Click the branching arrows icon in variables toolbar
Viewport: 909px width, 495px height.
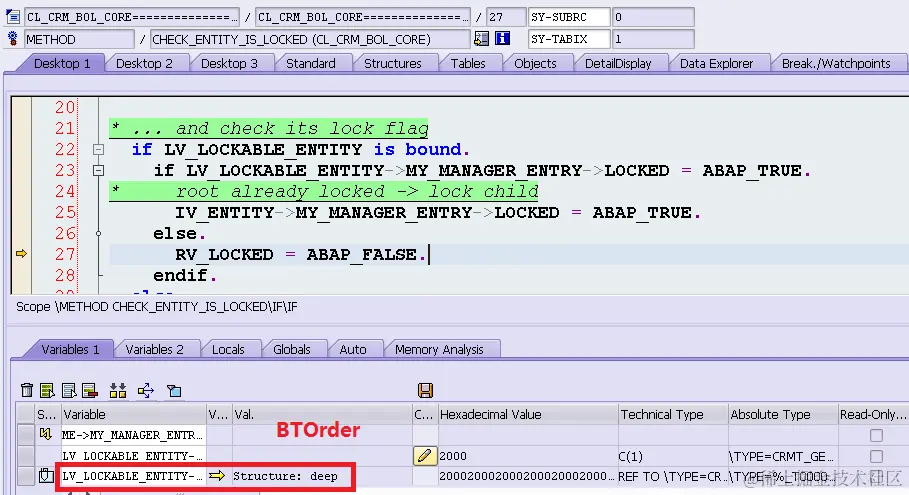(146, 390)
